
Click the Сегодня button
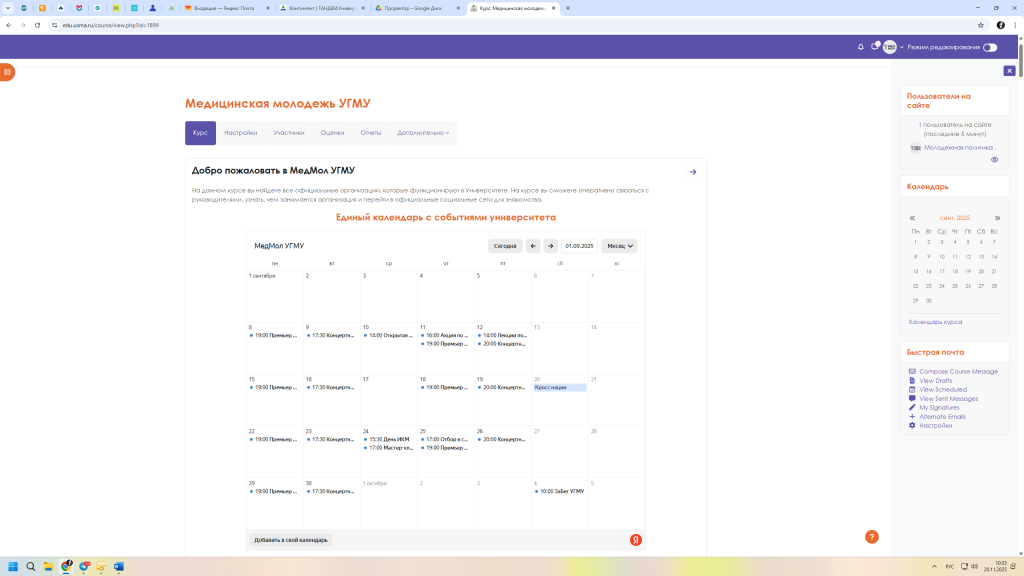tap(505, 246)
